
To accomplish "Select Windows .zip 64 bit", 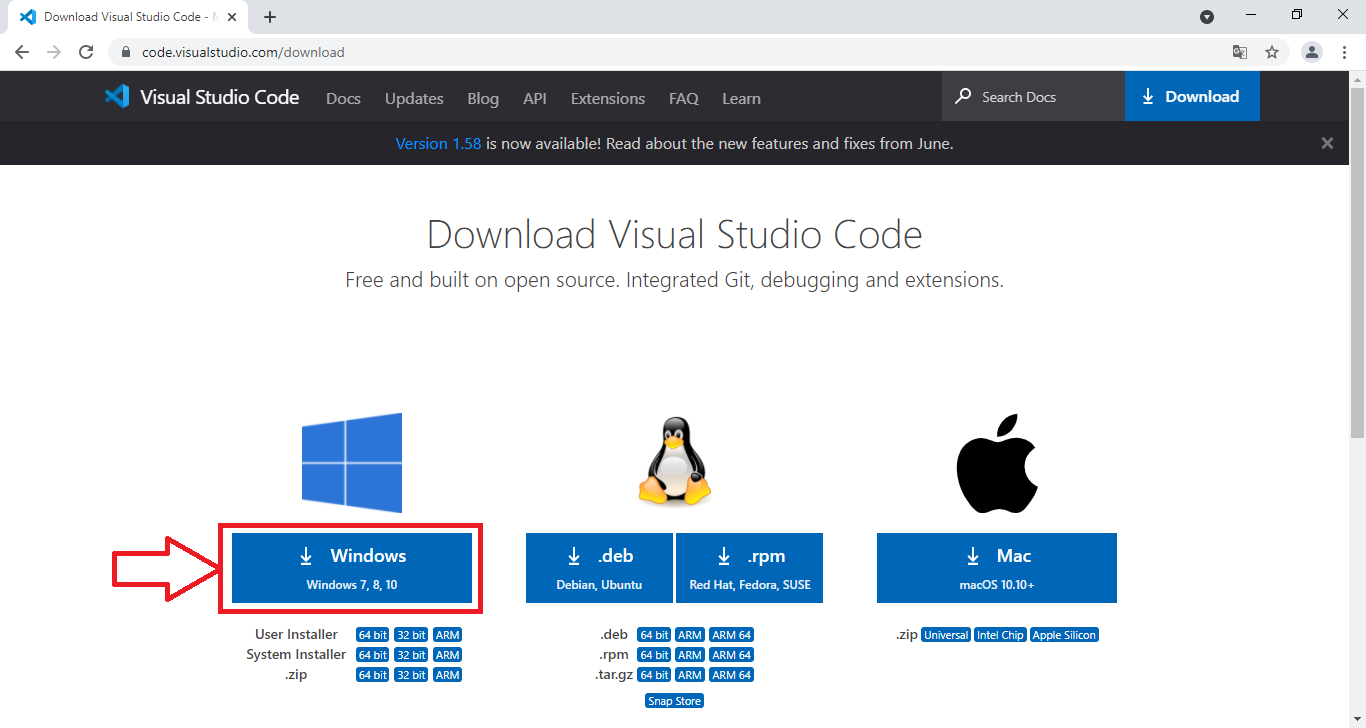I will click(x=372, y=675).
